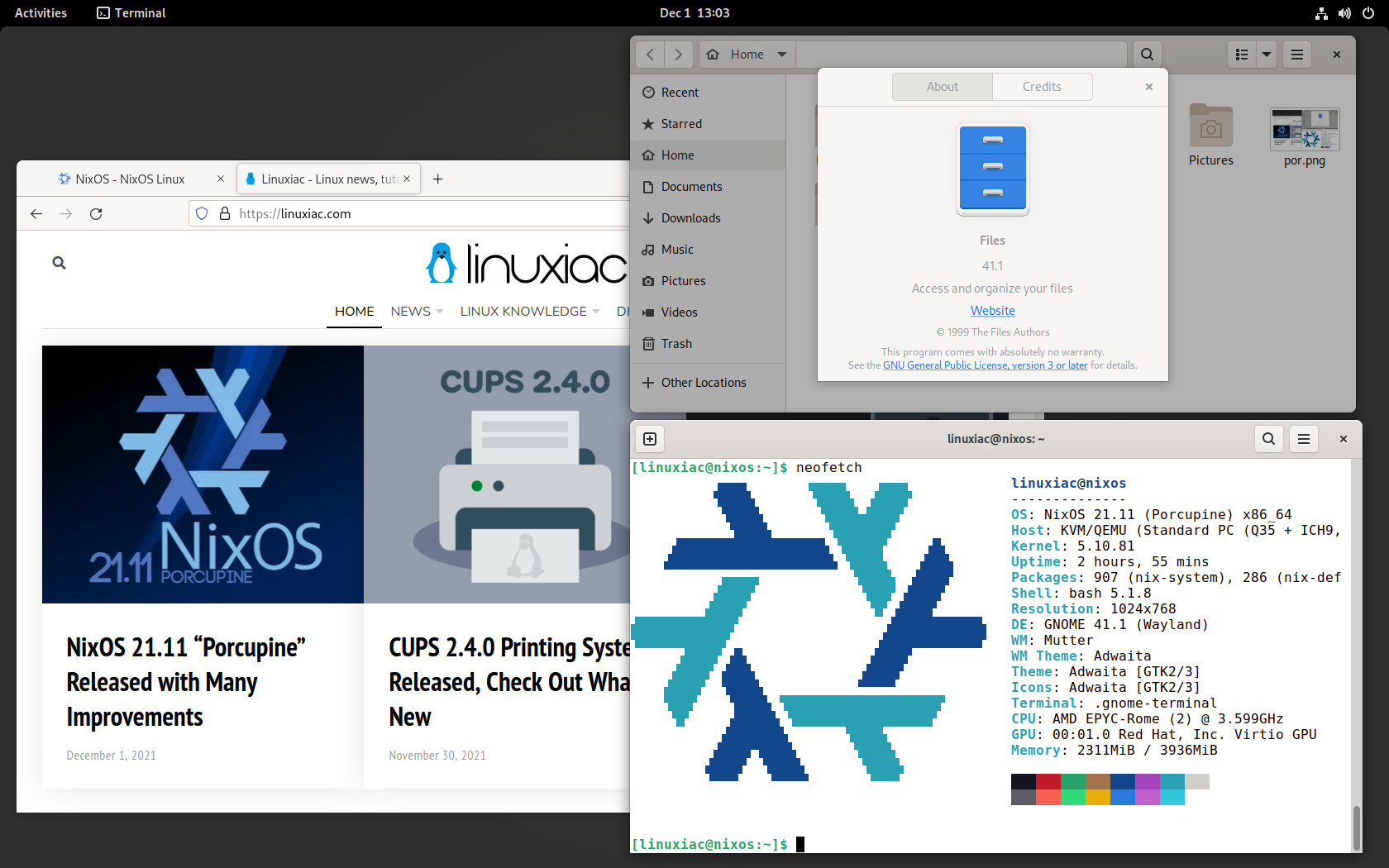Screen dimensions: 1389x868
Task: Select Home in the Files sidebar
Action: [x=708, y=155]
